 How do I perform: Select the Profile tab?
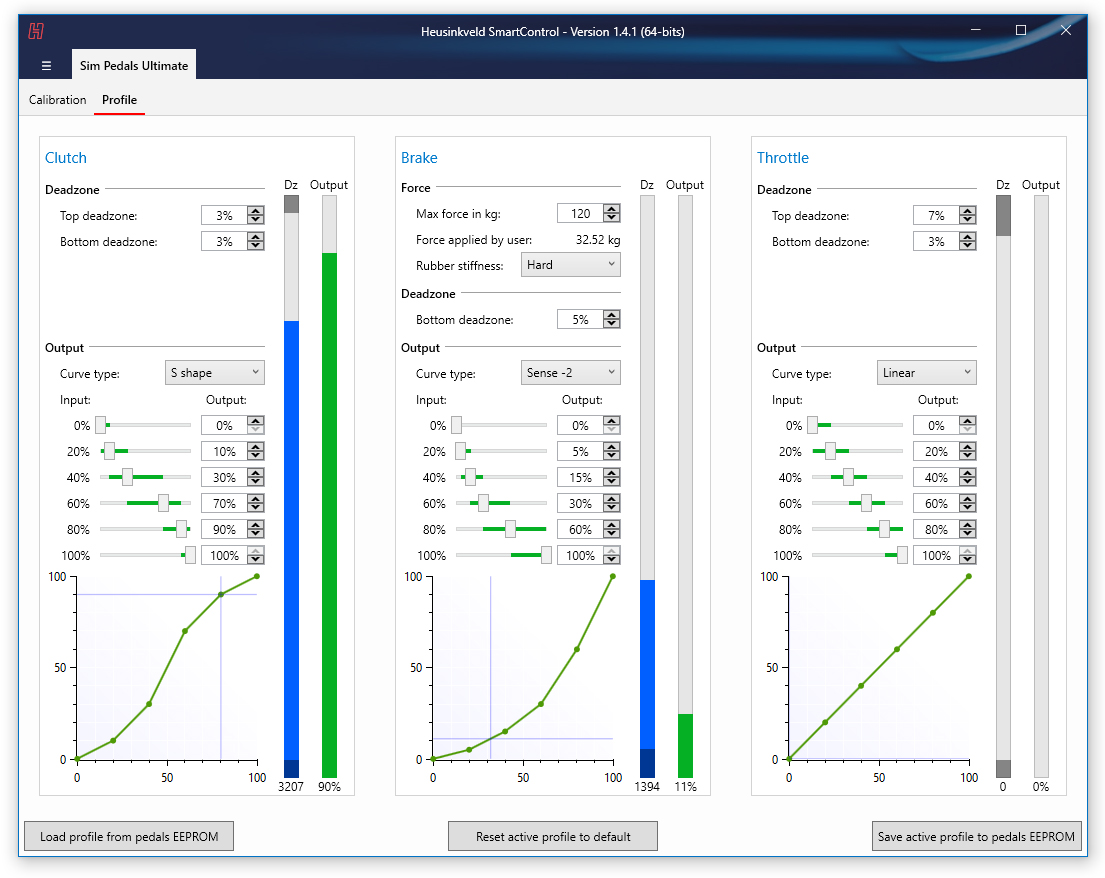click(x=119, y=100)
